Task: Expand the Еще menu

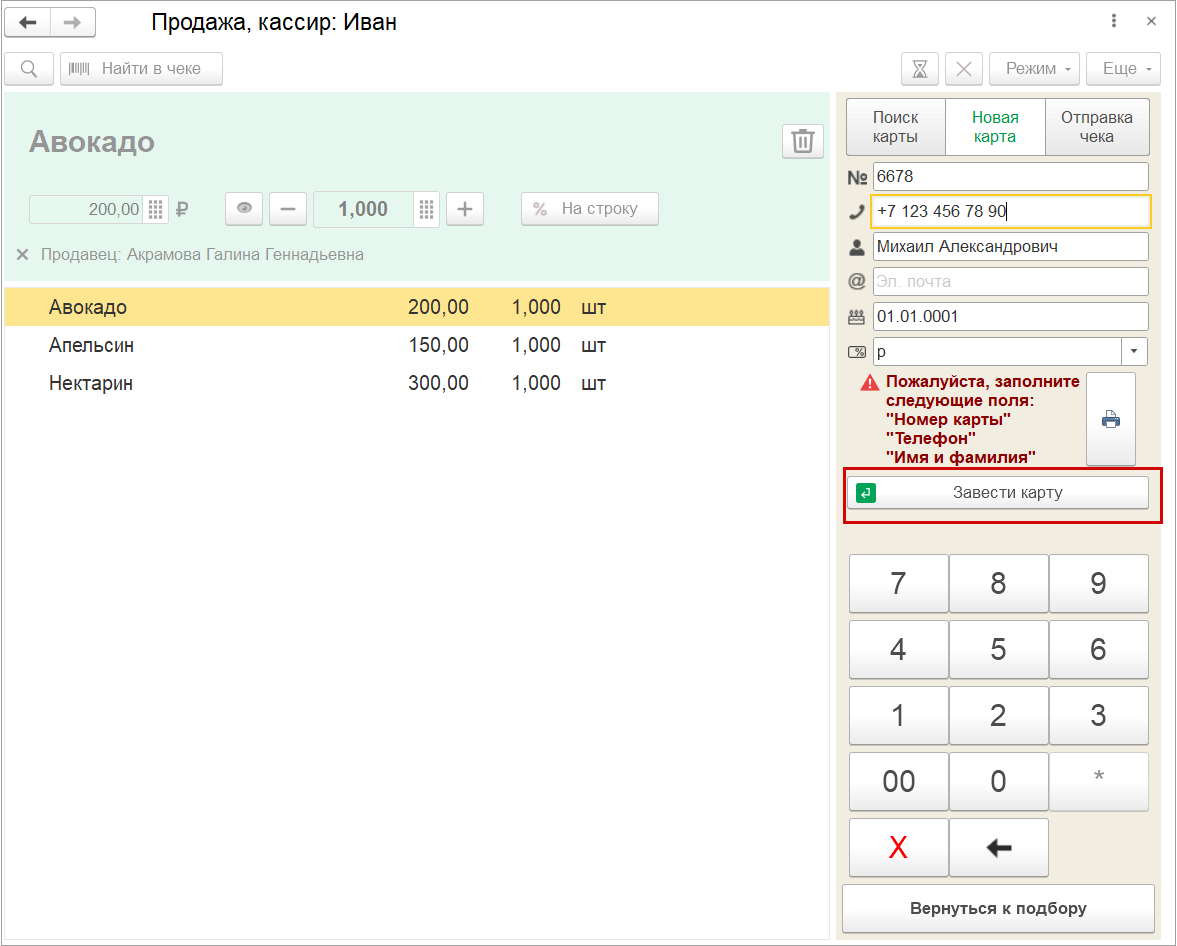Action: [1123, 69]
